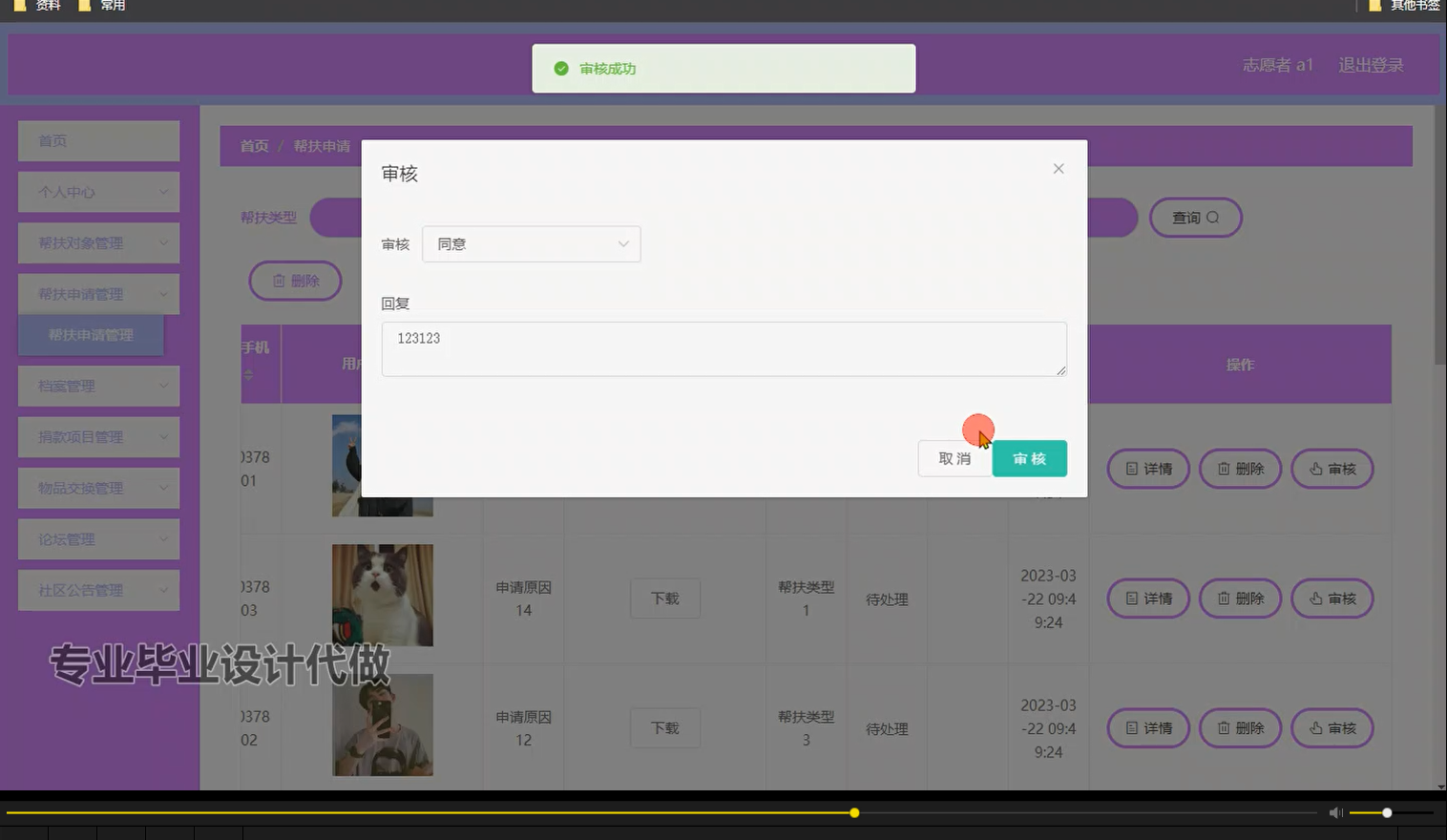Click the 查询 search button
Viewport: 1447px width, 840px height.
point(1195,218)
